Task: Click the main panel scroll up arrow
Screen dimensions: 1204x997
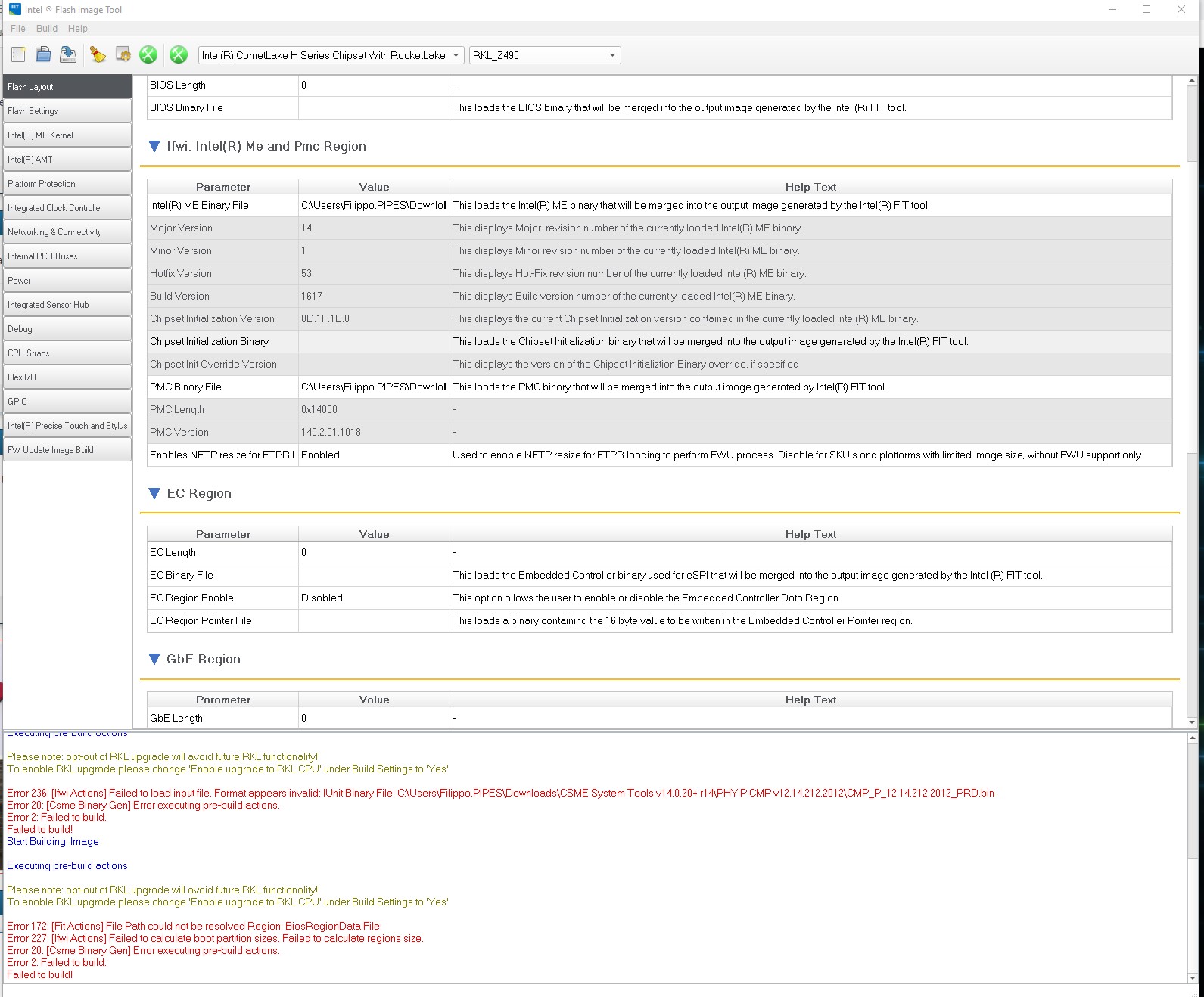Action: [1192, 80]
